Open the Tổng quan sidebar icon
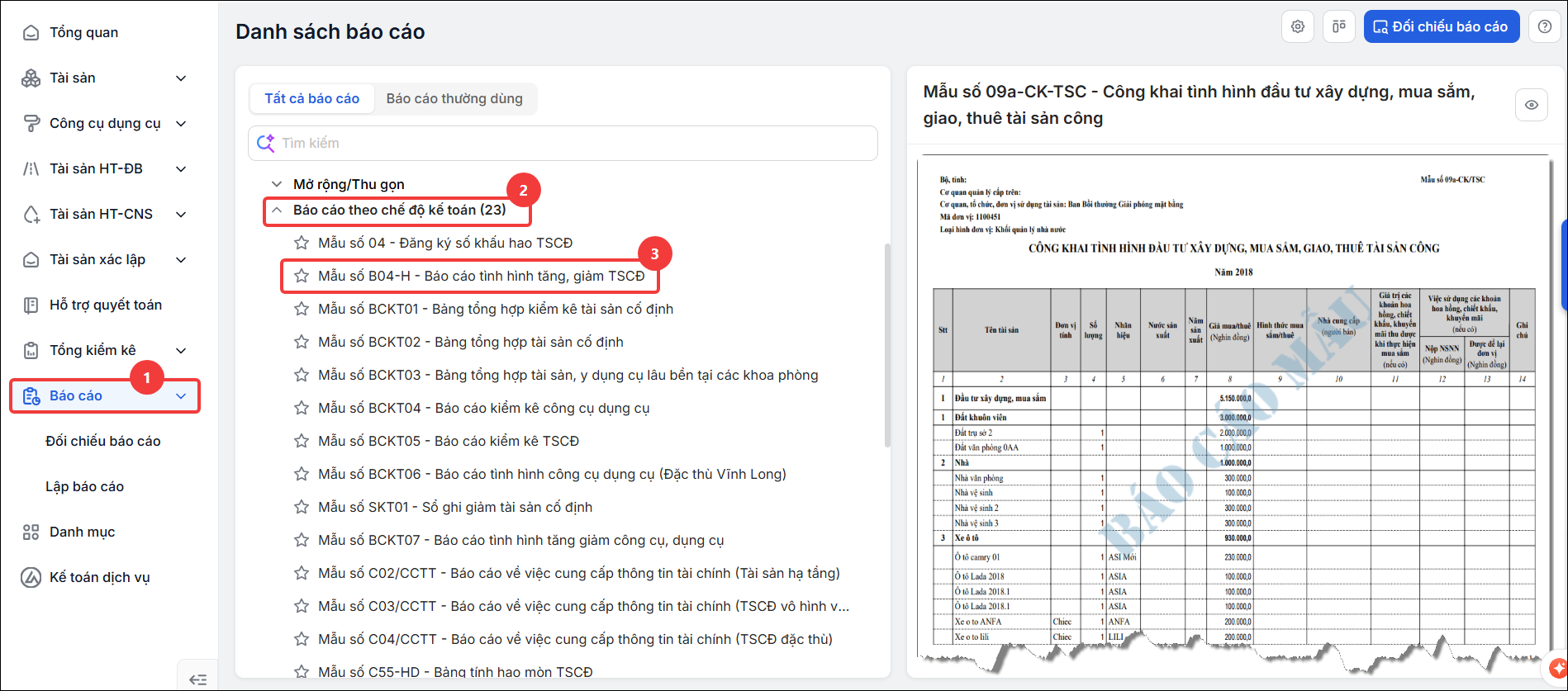The width and height of the screenshot is (1568, 691). pyautogui.click(x=31, y=32)
